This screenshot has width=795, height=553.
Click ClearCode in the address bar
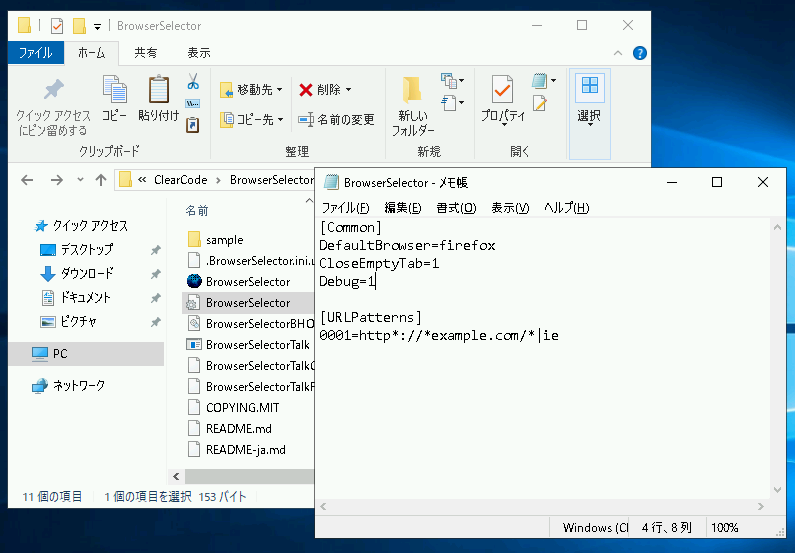point(180,180)
